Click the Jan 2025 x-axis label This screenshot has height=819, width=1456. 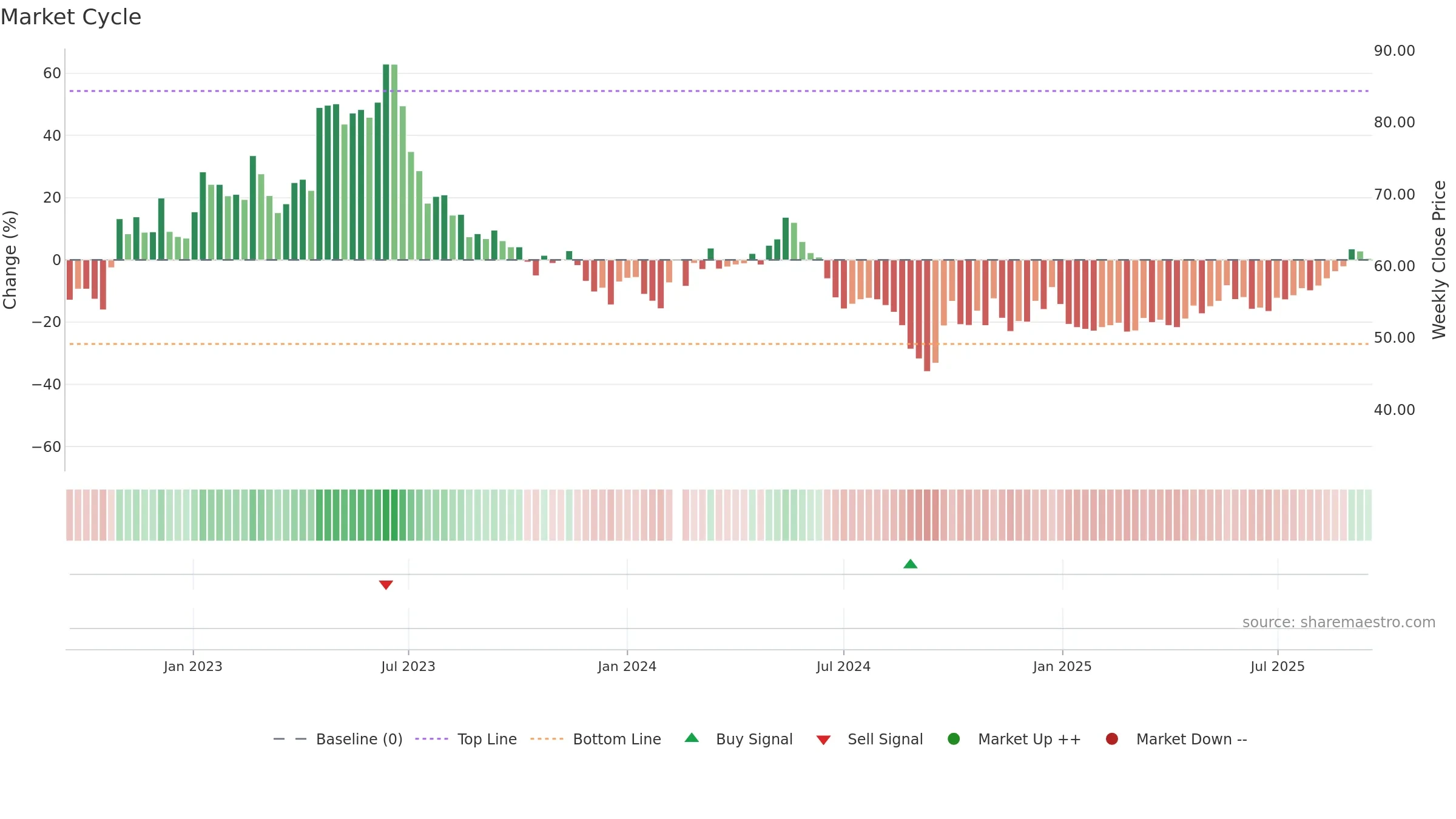(x=1062, y=667)
